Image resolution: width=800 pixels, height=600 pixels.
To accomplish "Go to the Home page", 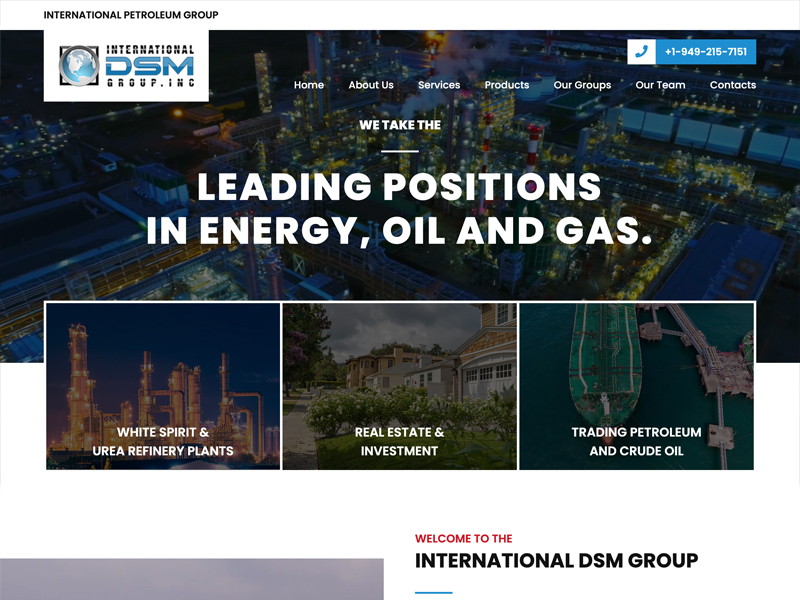I will point(309,85).
